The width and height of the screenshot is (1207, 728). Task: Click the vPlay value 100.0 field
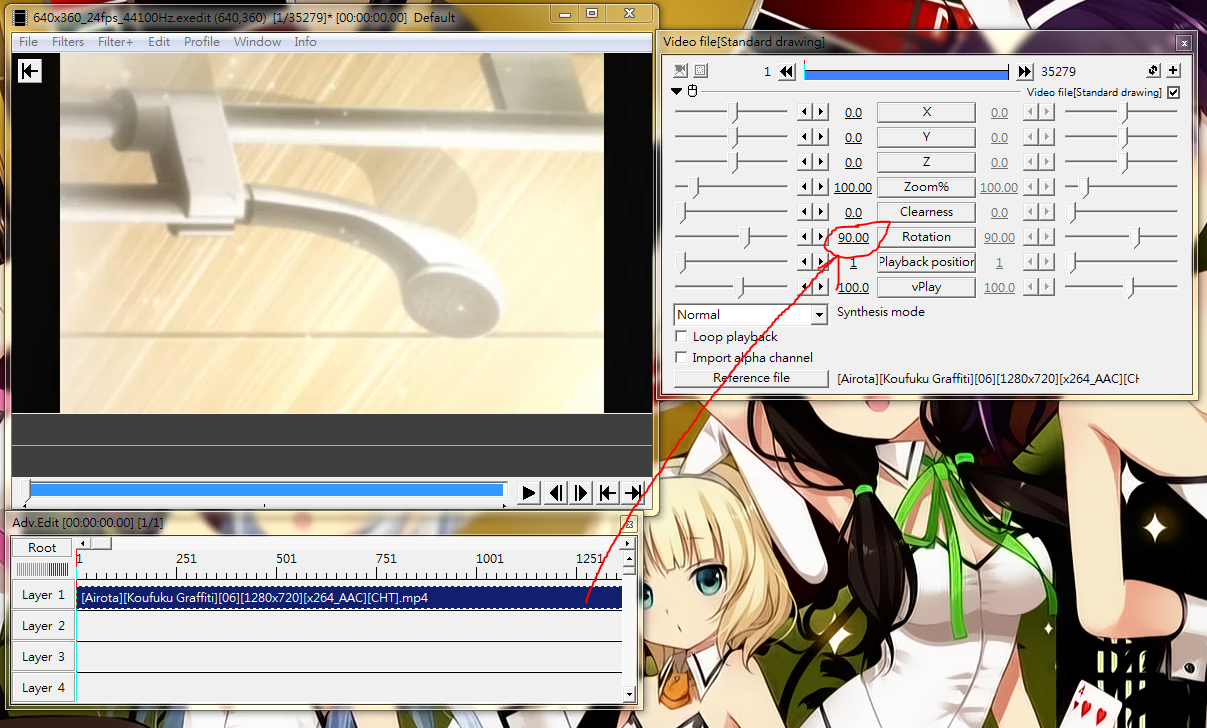pos(853,287)
